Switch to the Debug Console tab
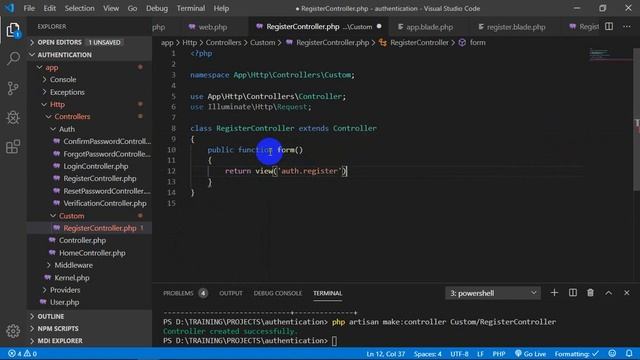Viewport: 640px width, 360px height. [278, 293]
